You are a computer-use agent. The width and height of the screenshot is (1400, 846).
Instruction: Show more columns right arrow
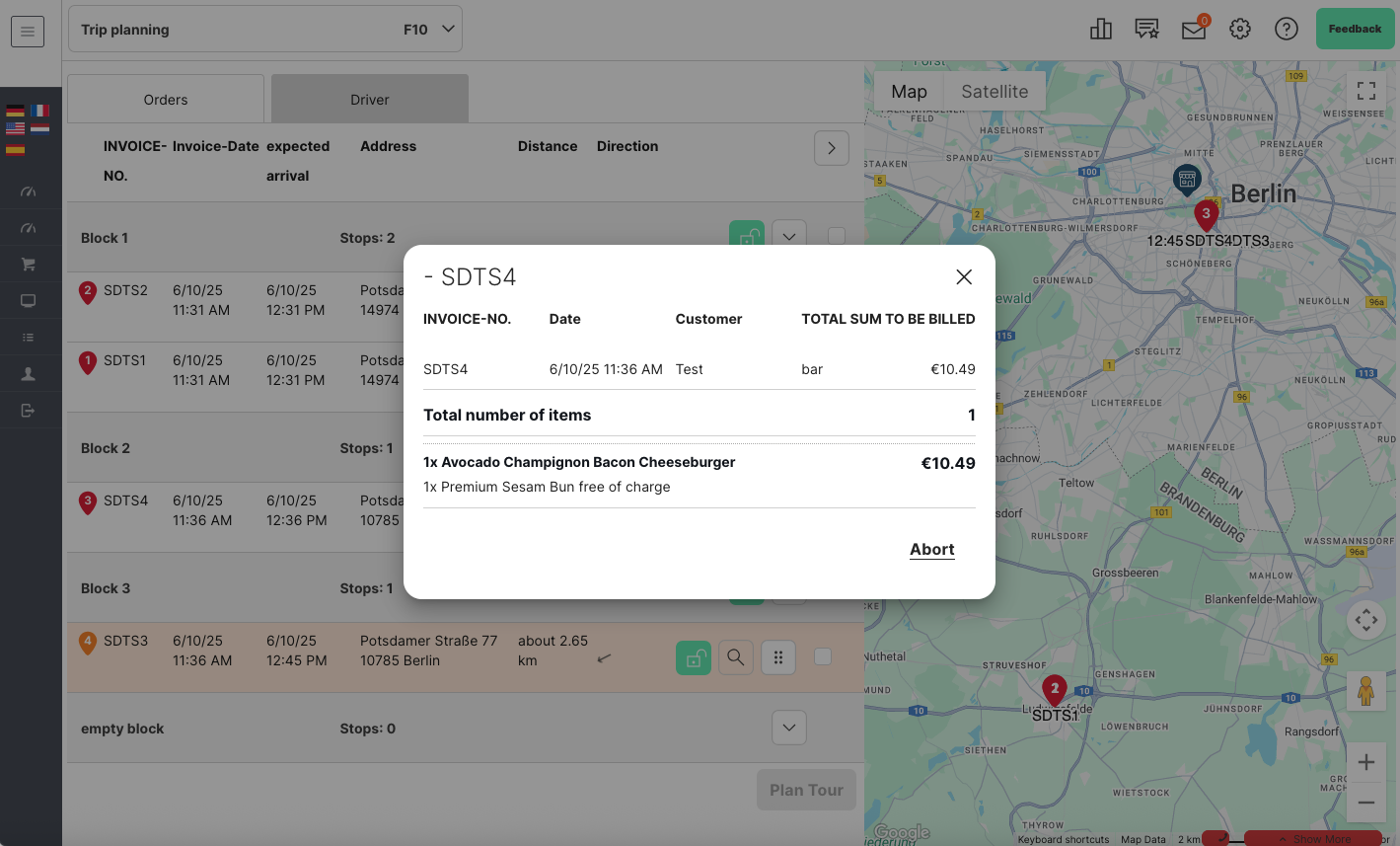pos(832,148)
